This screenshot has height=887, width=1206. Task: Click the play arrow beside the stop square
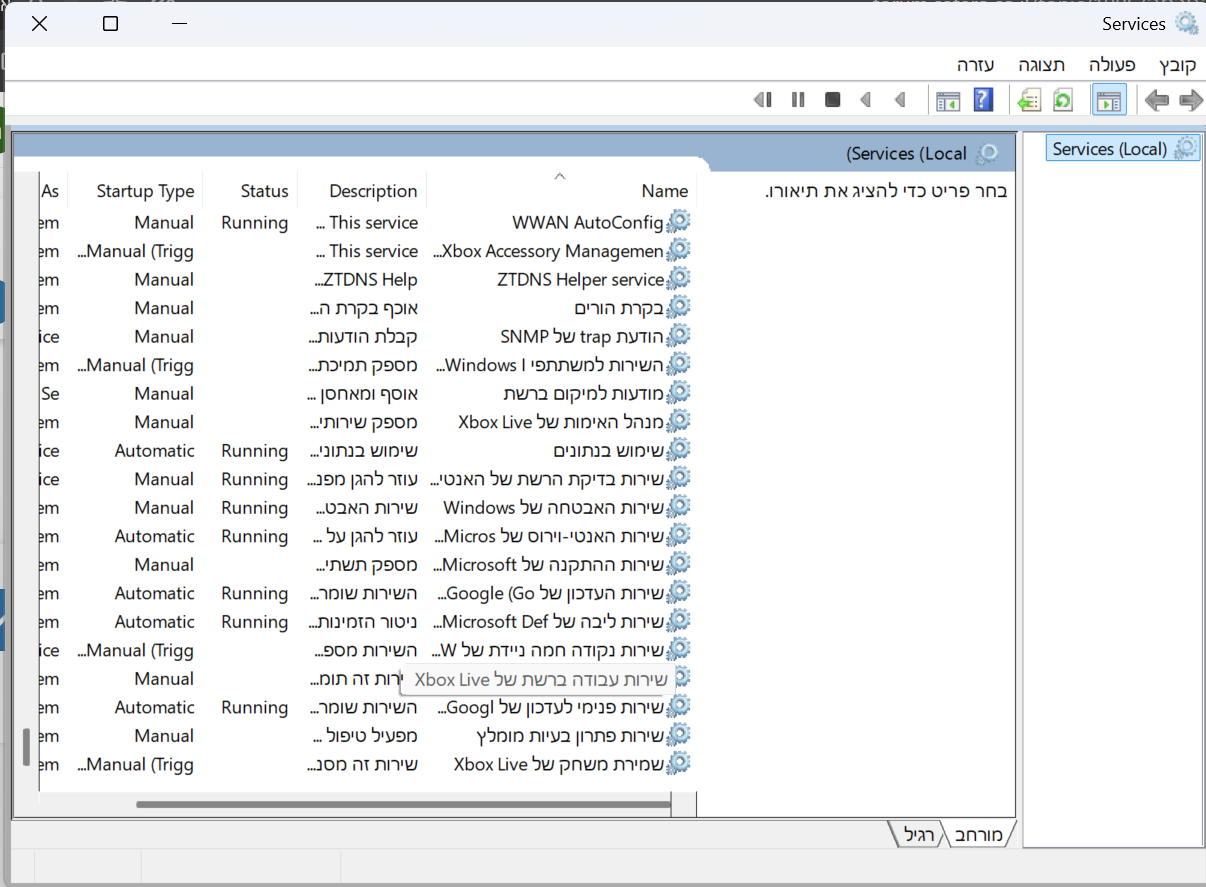click(866, 100)
